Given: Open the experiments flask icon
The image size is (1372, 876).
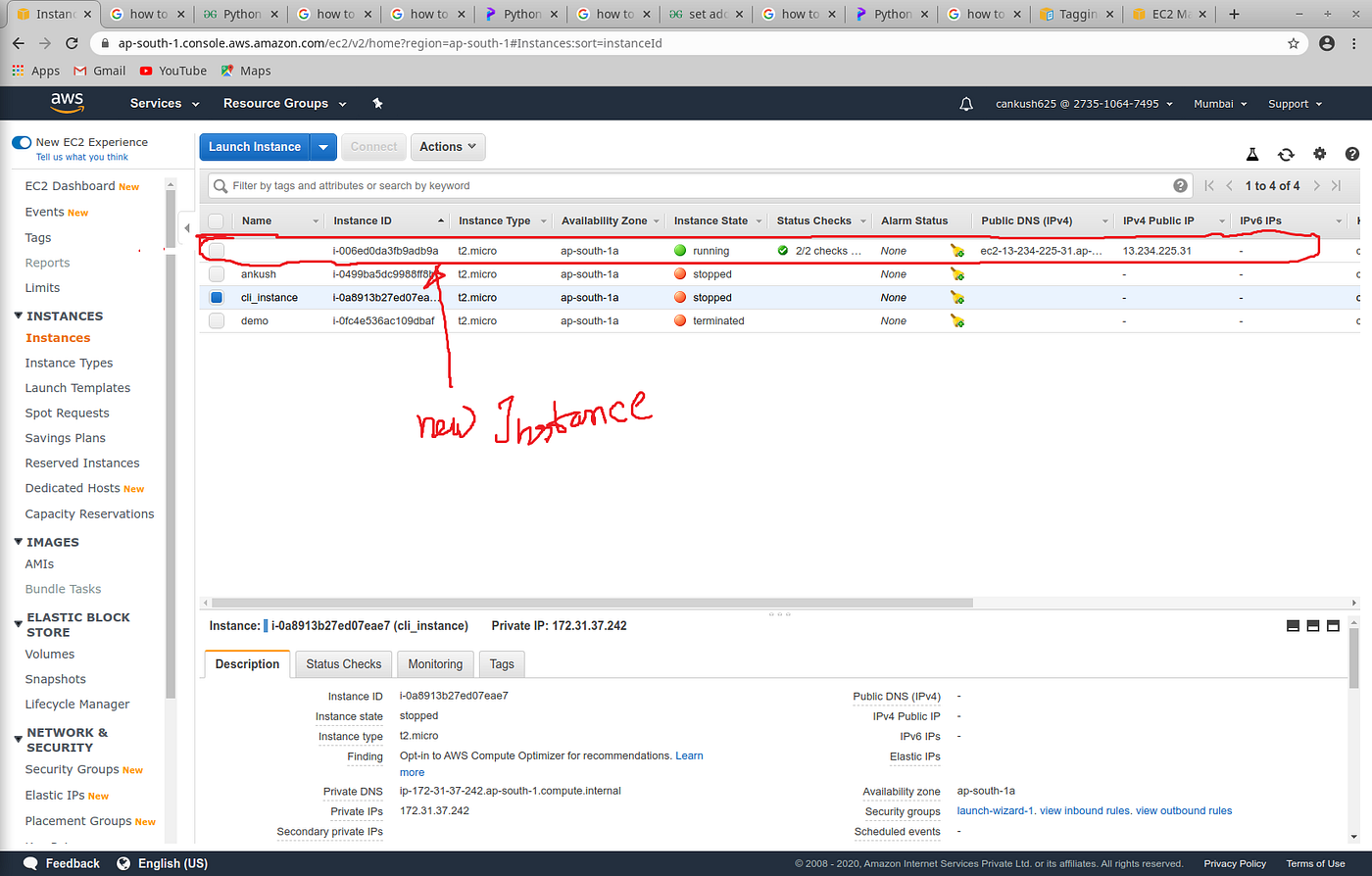Looking at the screenshot, I should (1251, 154).
